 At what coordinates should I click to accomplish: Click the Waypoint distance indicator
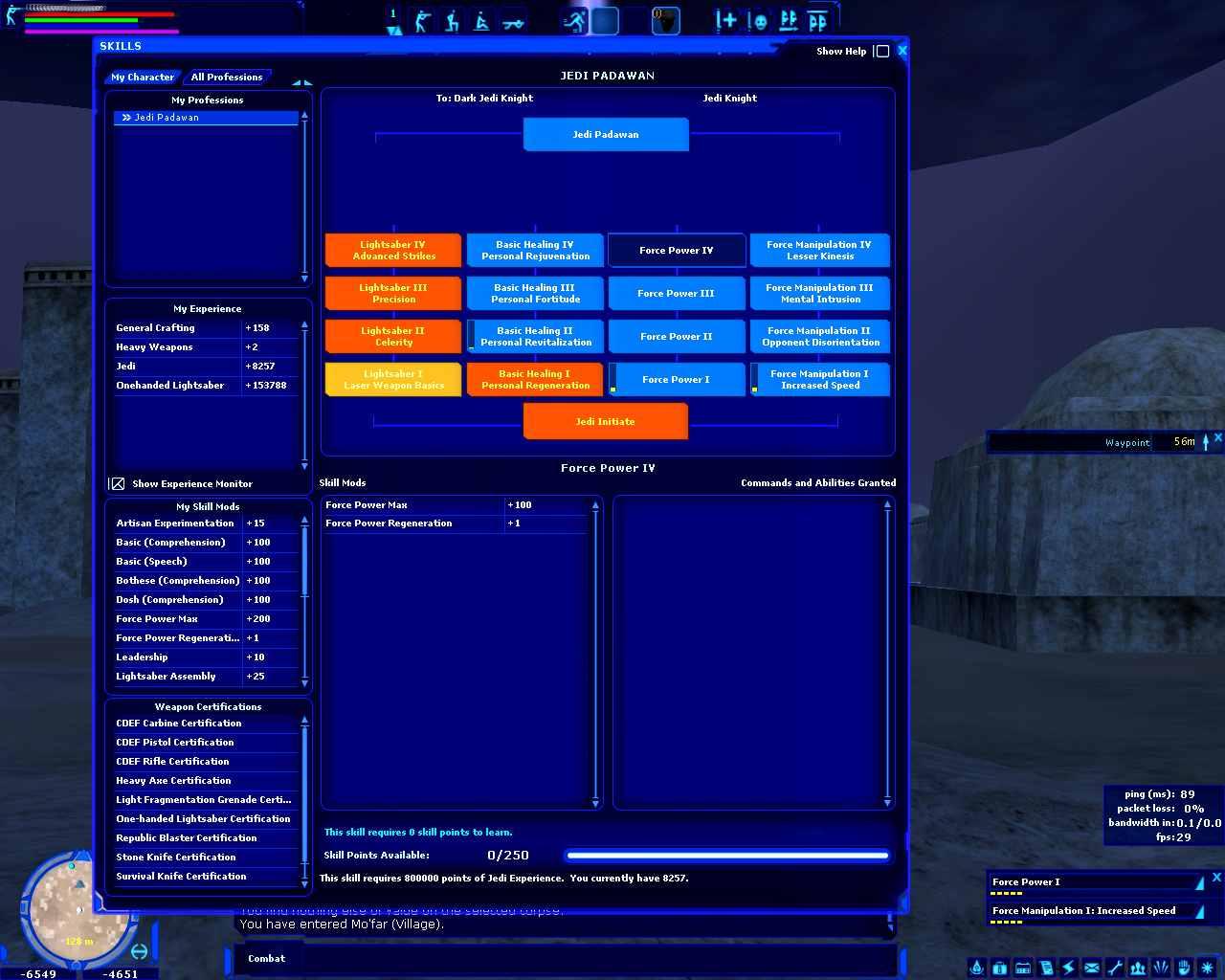tap(1185, 441)
